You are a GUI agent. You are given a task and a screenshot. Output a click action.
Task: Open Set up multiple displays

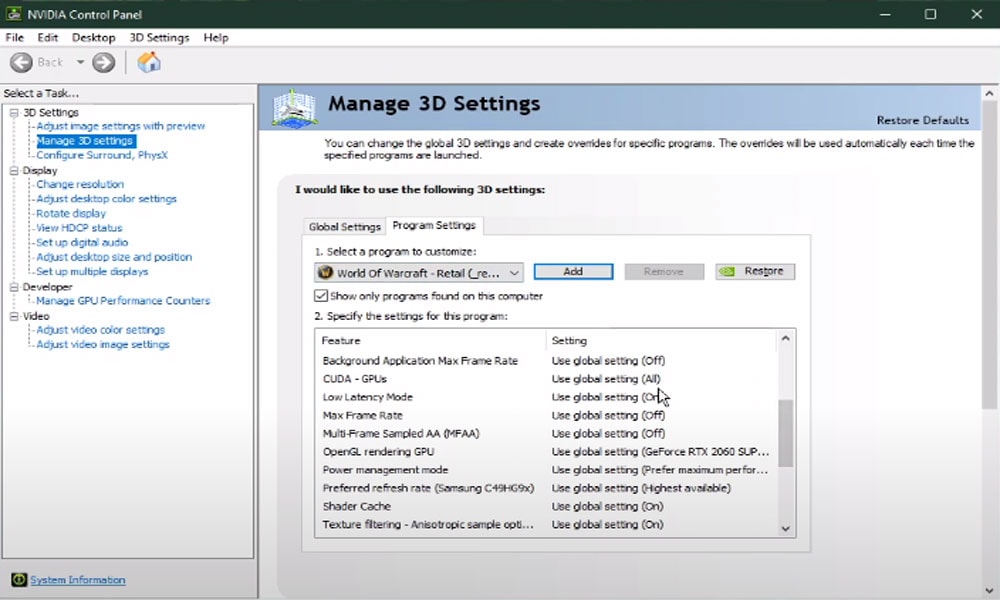tap(92, 271)
